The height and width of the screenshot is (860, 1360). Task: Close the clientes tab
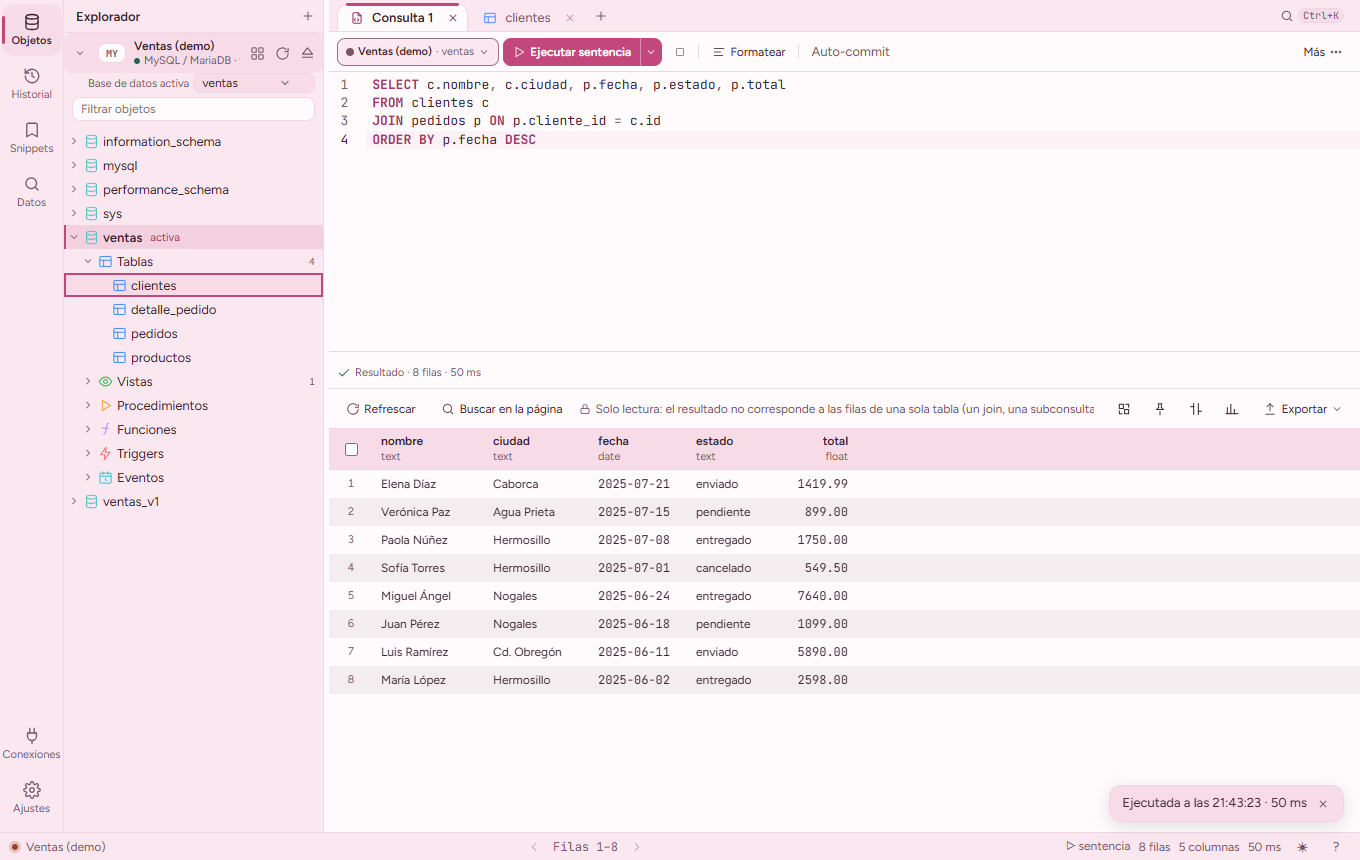570,18
